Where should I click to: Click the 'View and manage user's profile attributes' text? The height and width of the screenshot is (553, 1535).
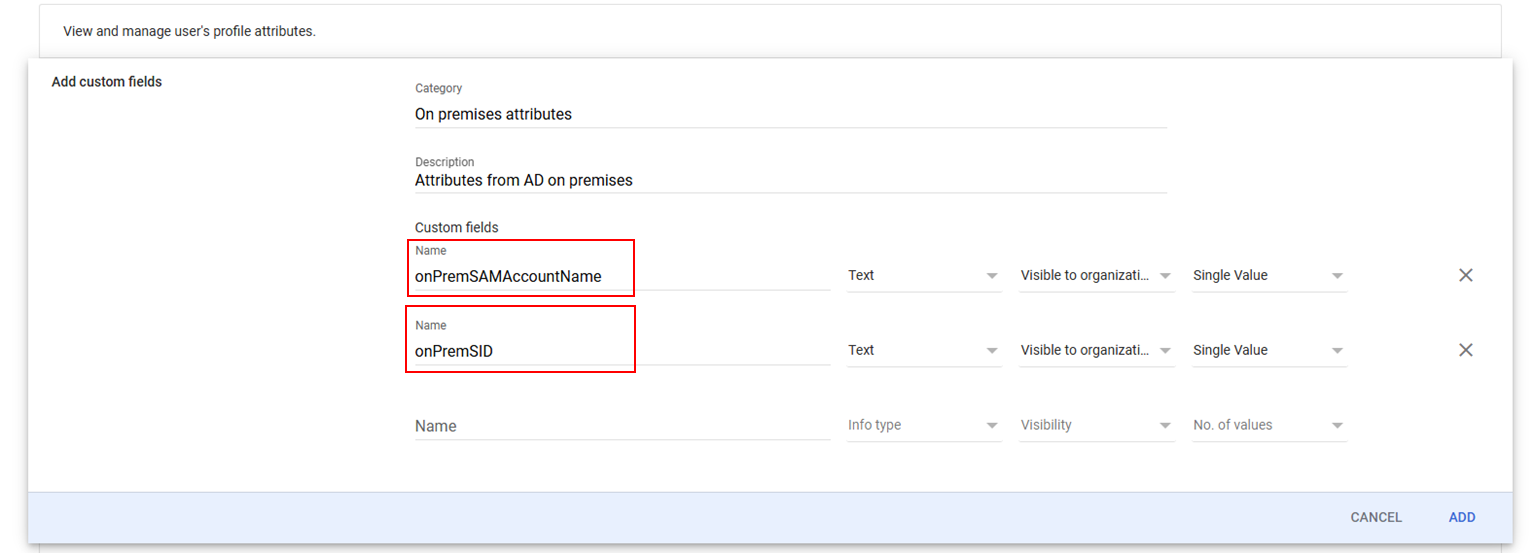coord(189,31)
